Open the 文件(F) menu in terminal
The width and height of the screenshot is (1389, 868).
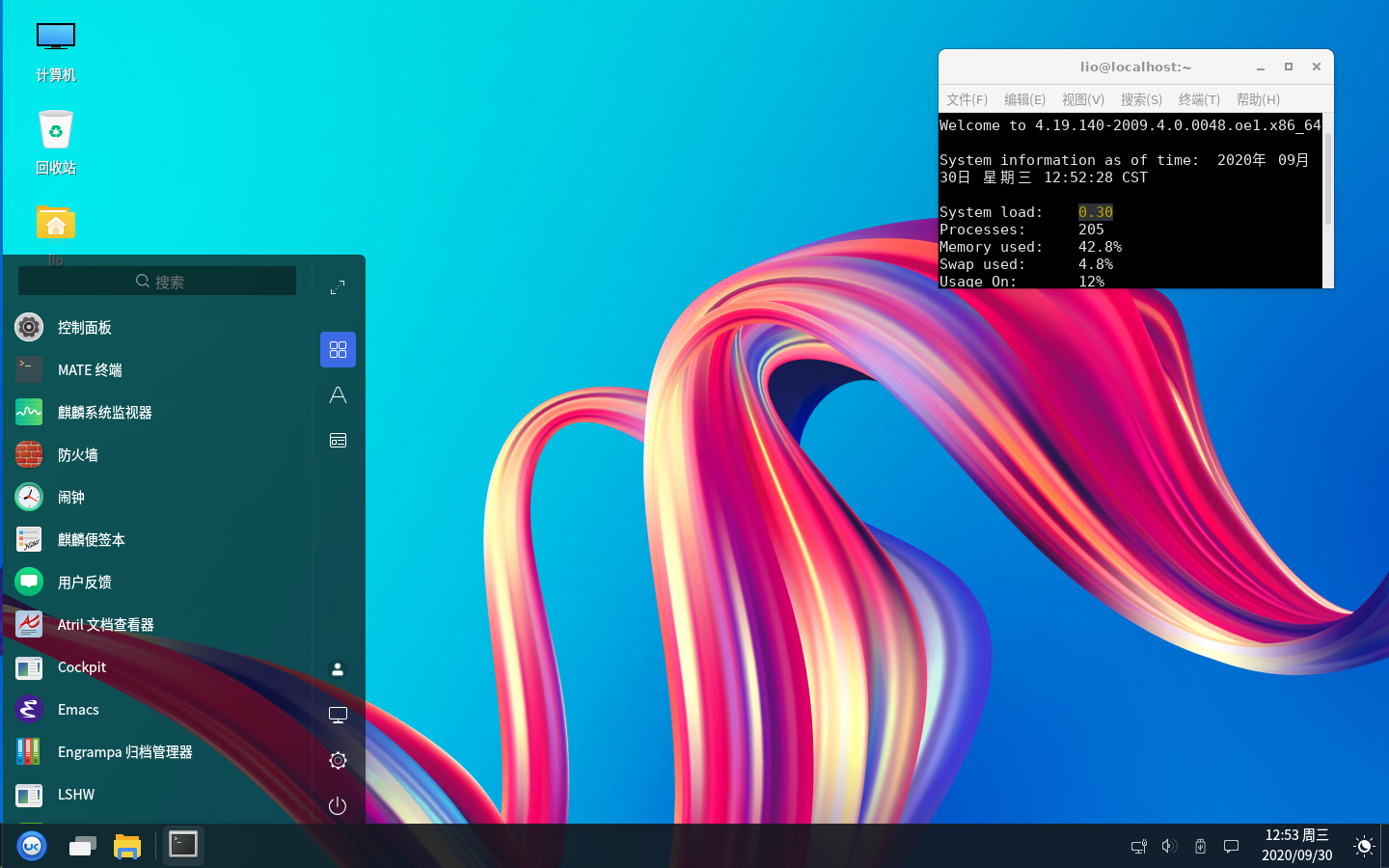point(967,99)
